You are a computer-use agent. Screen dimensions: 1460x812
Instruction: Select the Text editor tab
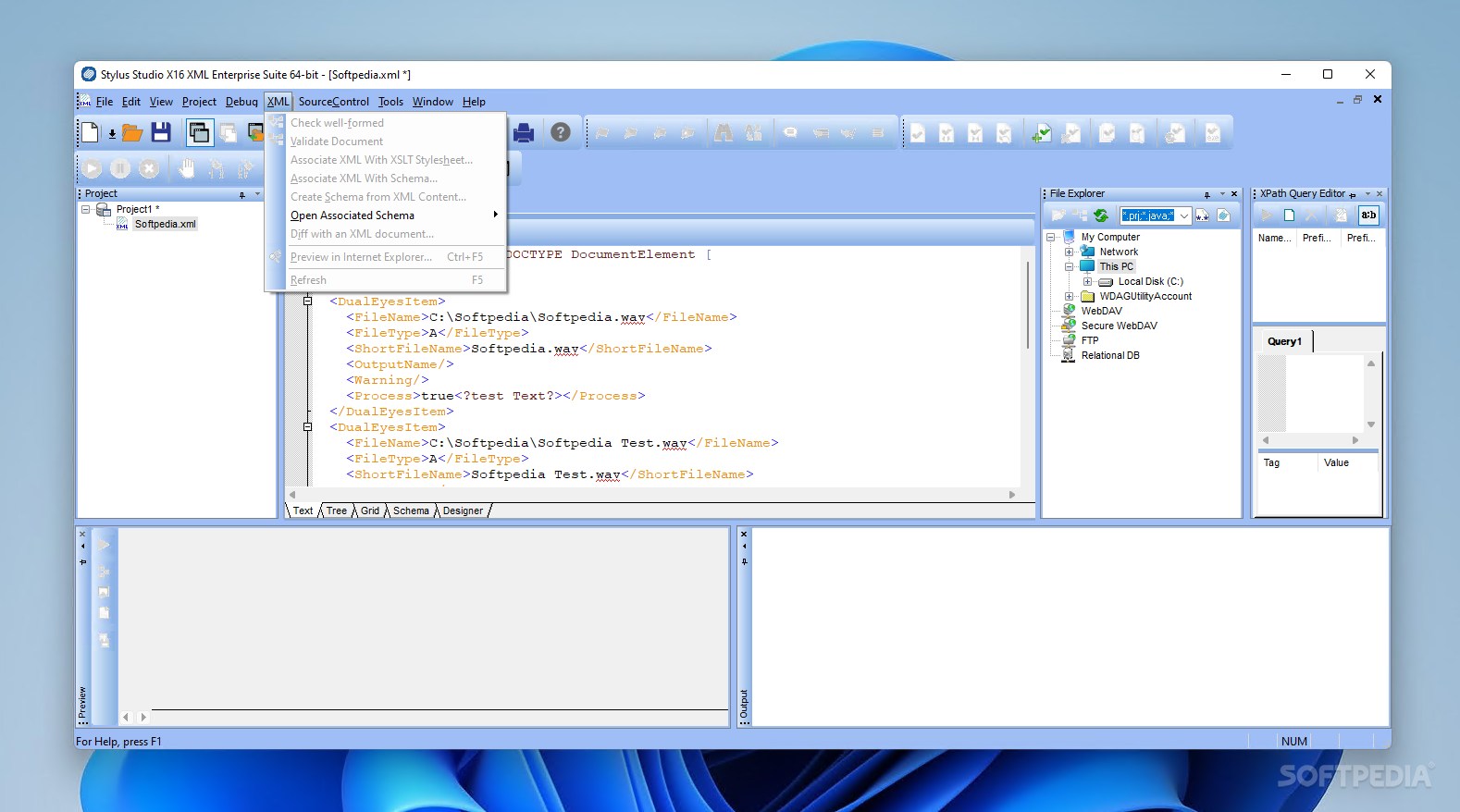(x=303, y=511)
